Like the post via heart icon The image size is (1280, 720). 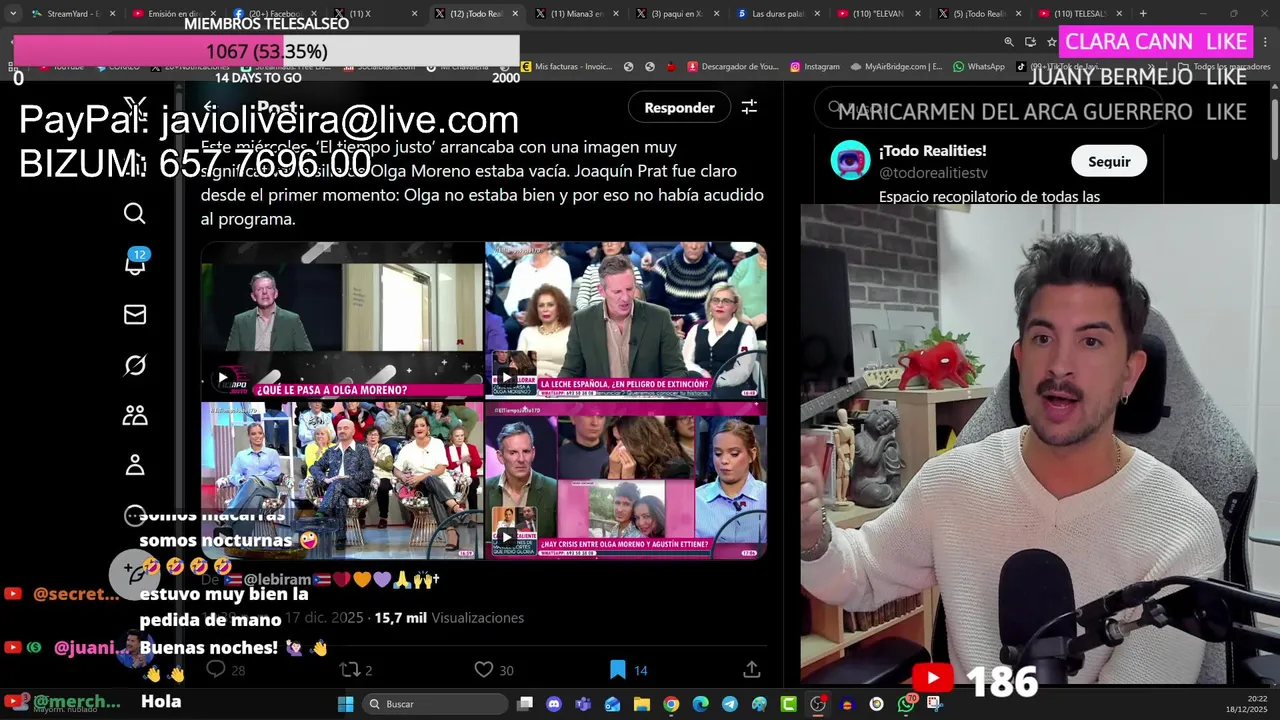(x=484, y=670)
